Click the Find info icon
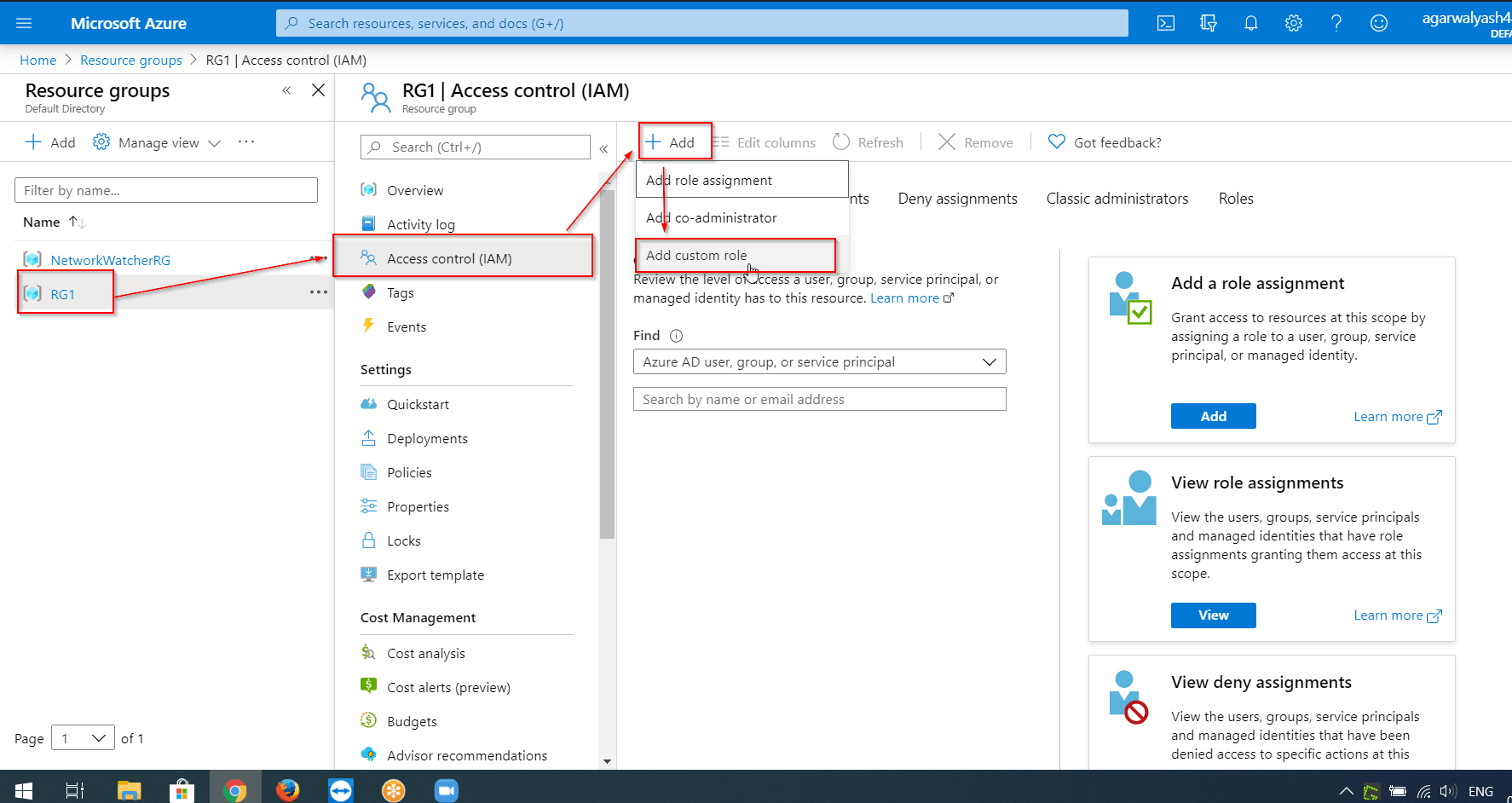 (676, 336)
